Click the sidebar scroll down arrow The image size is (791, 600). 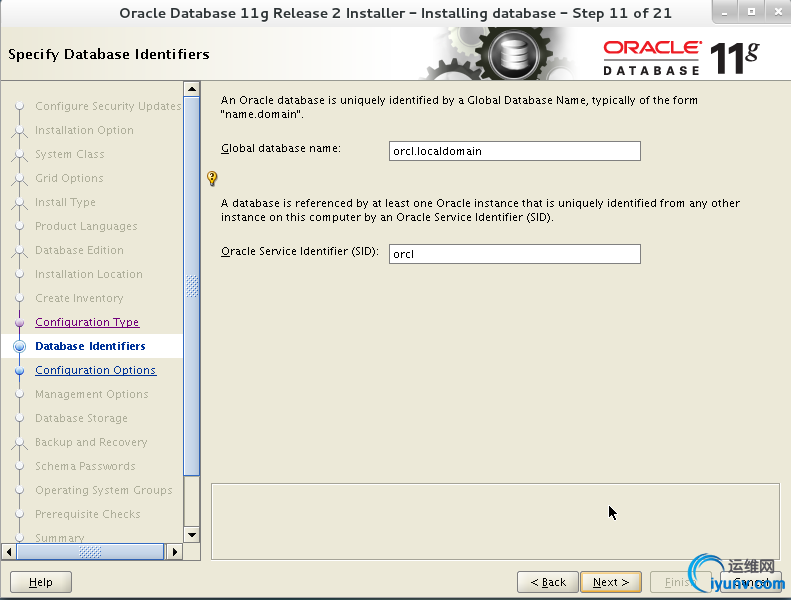[192, 534]
